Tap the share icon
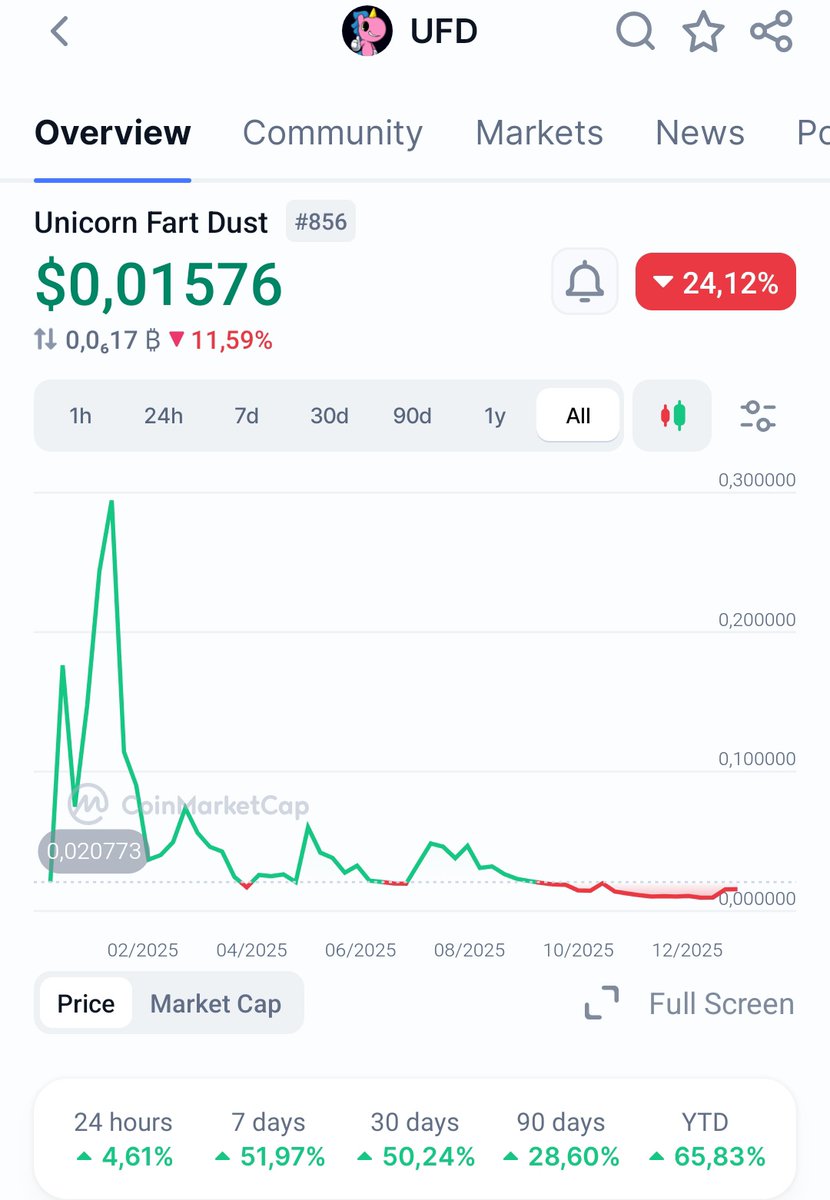The width and height of the screenshot is (830, 1200). point(771,32)
